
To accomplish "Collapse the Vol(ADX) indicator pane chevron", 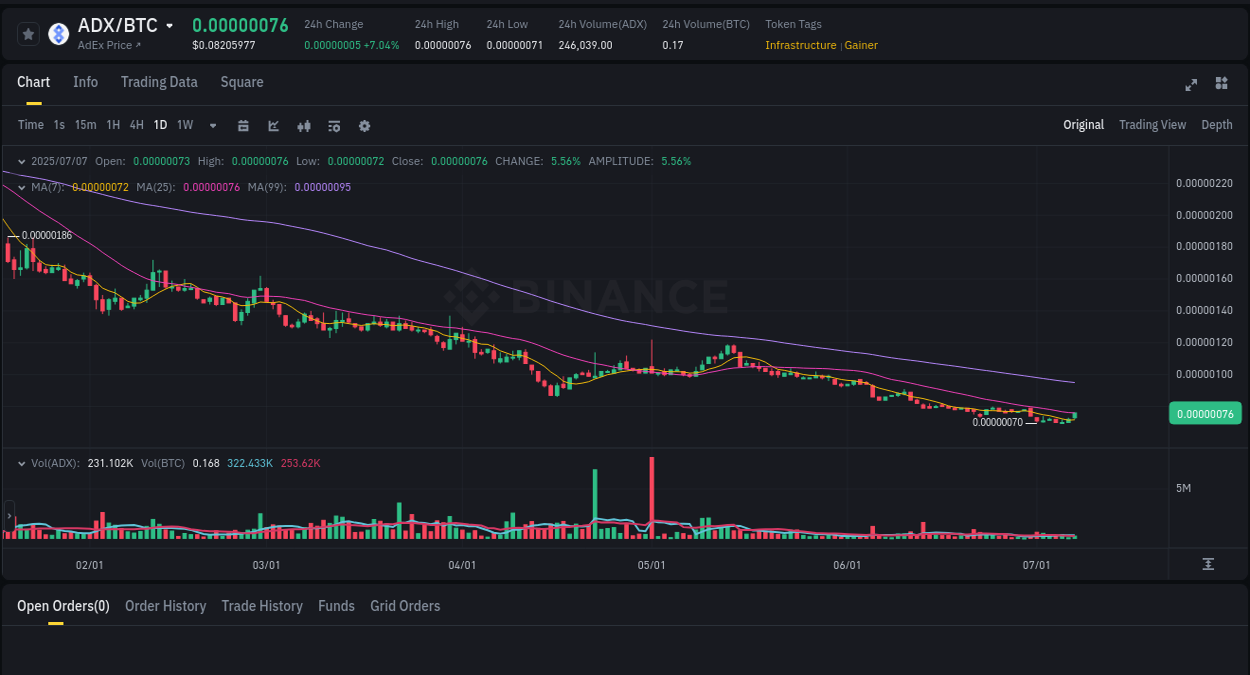I will (21, 463).
